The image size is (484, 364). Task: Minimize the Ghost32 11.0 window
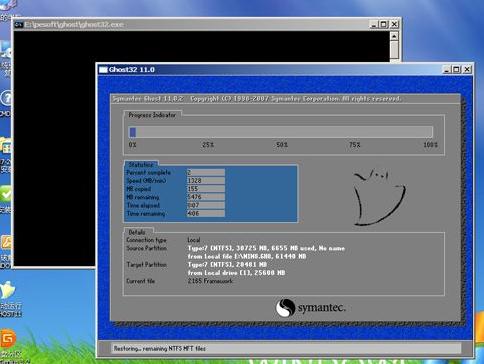[x=447, y=69]
